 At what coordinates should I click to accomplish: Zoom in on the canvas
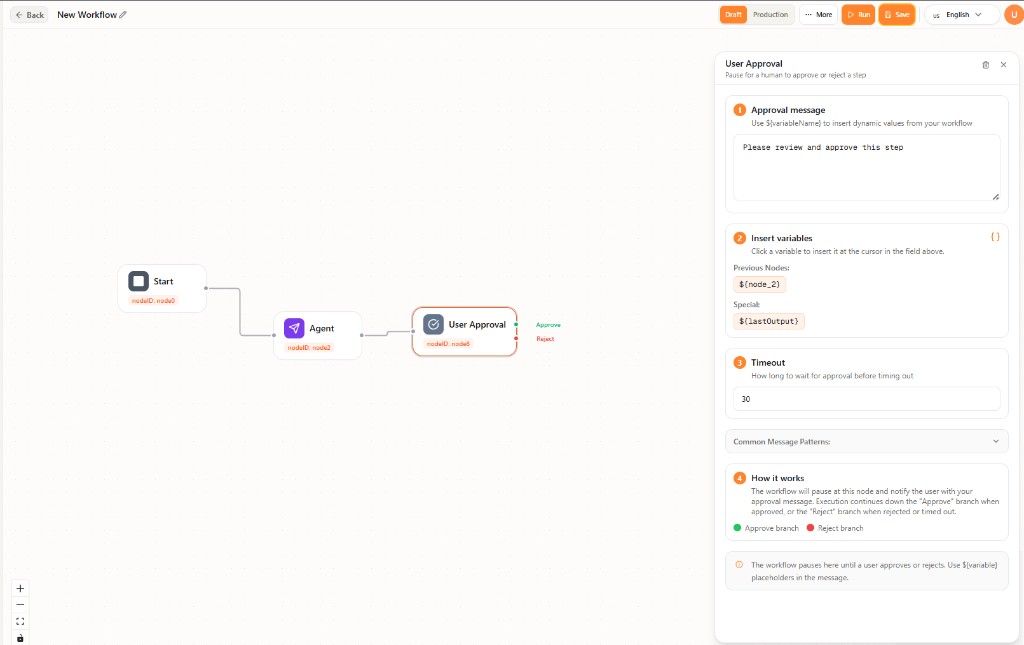pos(20,588)
